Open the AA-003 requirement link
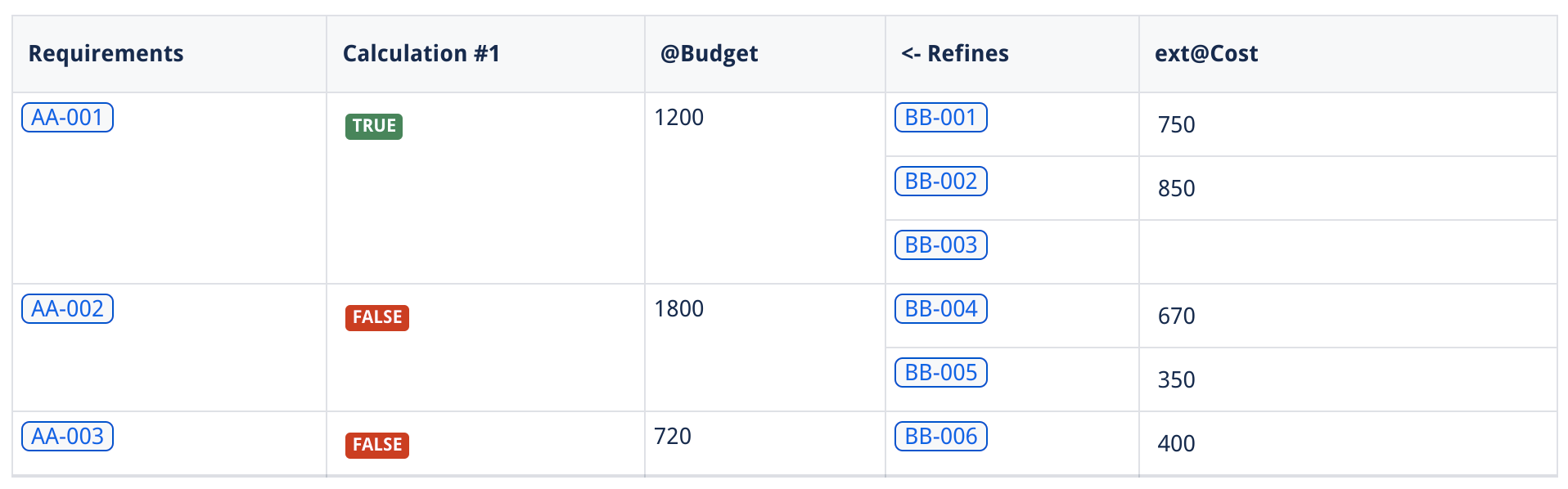 tap(67, 437)
